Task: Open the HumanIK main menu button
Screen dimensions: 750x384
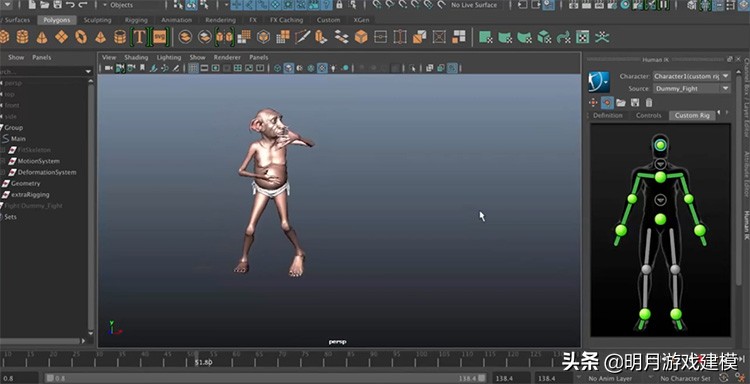Action: 599,82
